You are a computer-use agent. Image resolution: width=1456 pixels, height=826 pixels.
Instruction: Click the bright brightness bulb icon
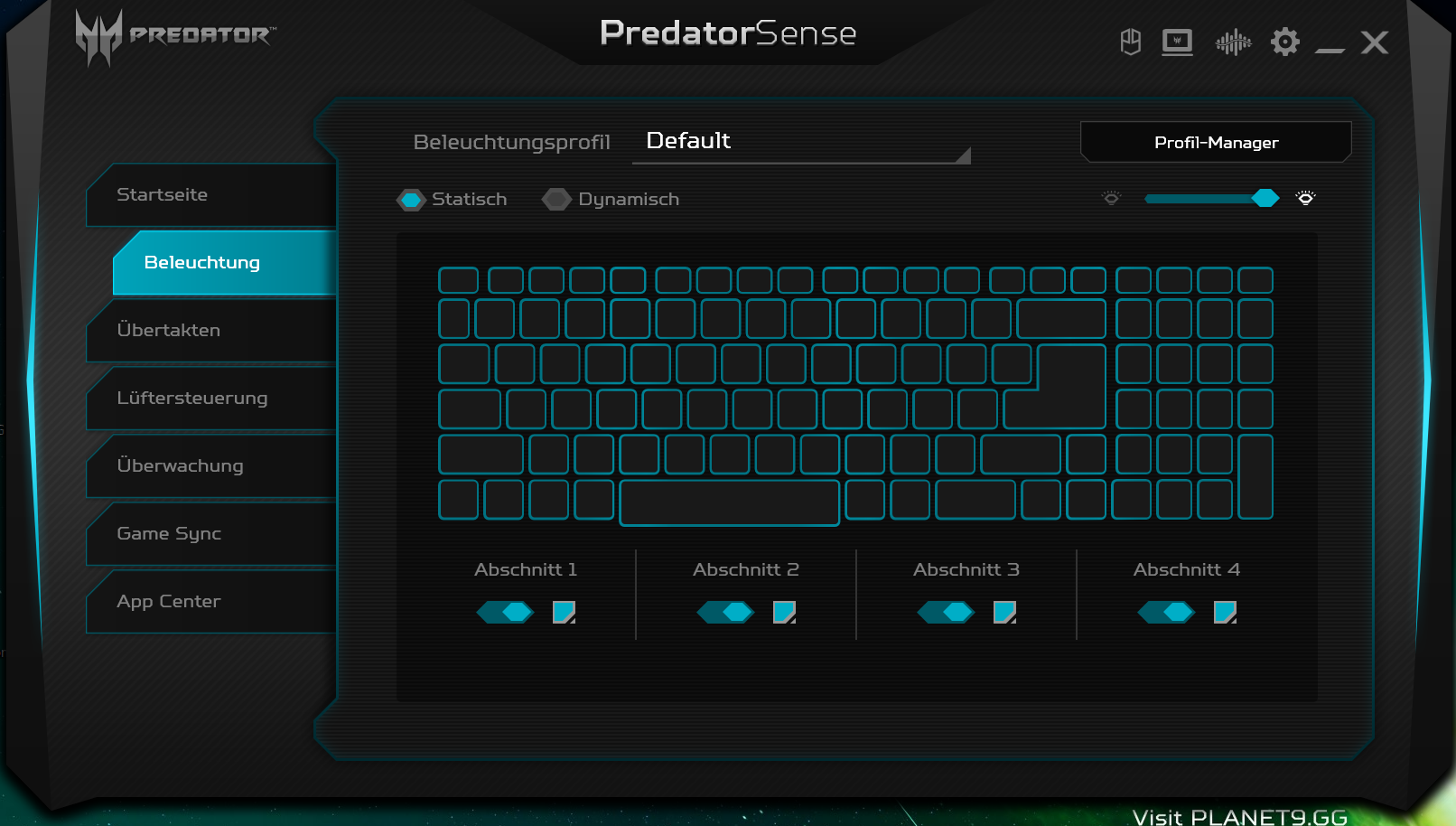[x=1305, y=198]
